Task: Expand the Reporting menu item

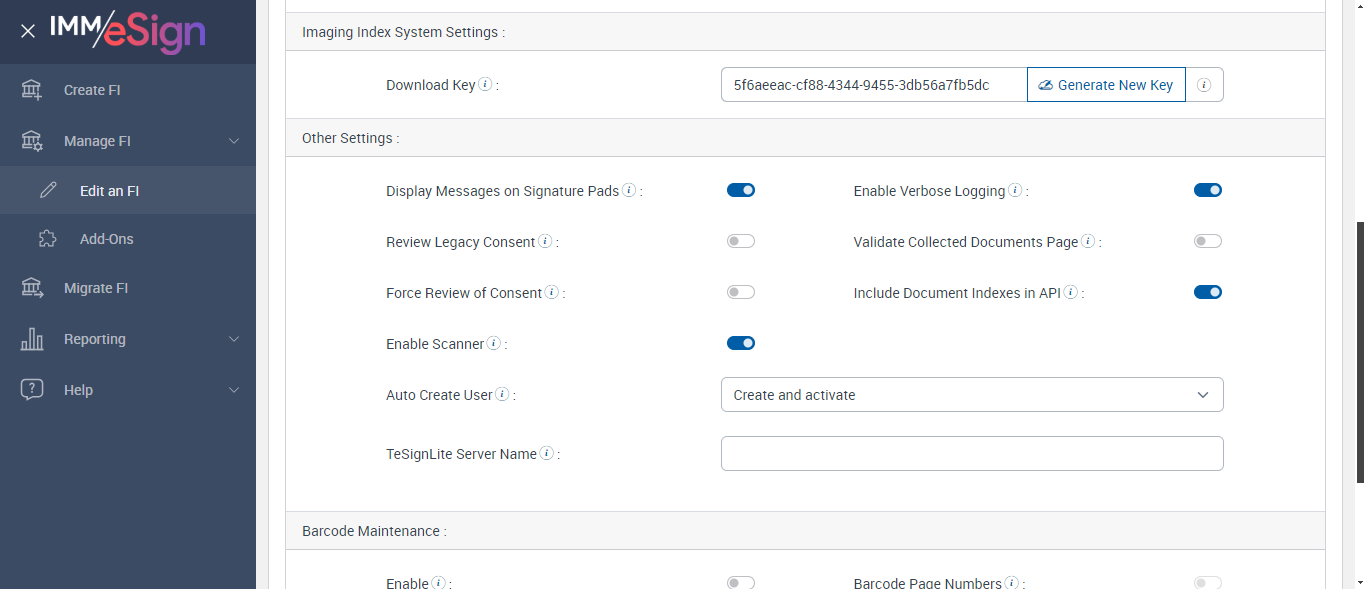Action: click(x=95, y=339)
